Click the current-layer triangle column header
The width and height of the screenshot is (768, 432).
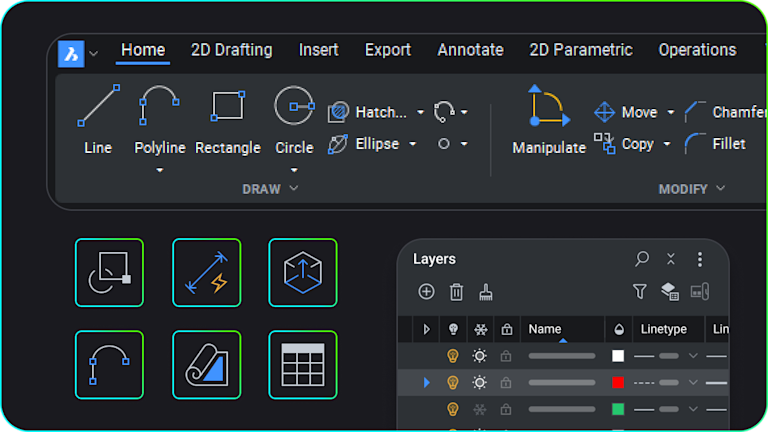tap(427, 330)
